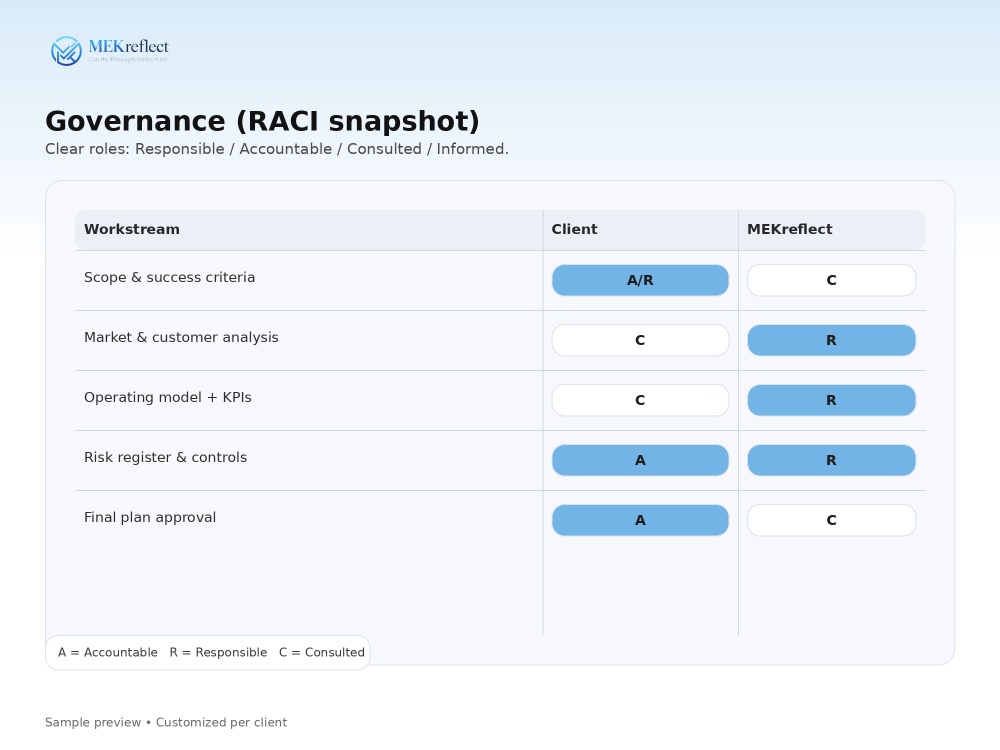
Task: Click the MEKreflect R pill for Risk register & controls
Action: [832, 460]
